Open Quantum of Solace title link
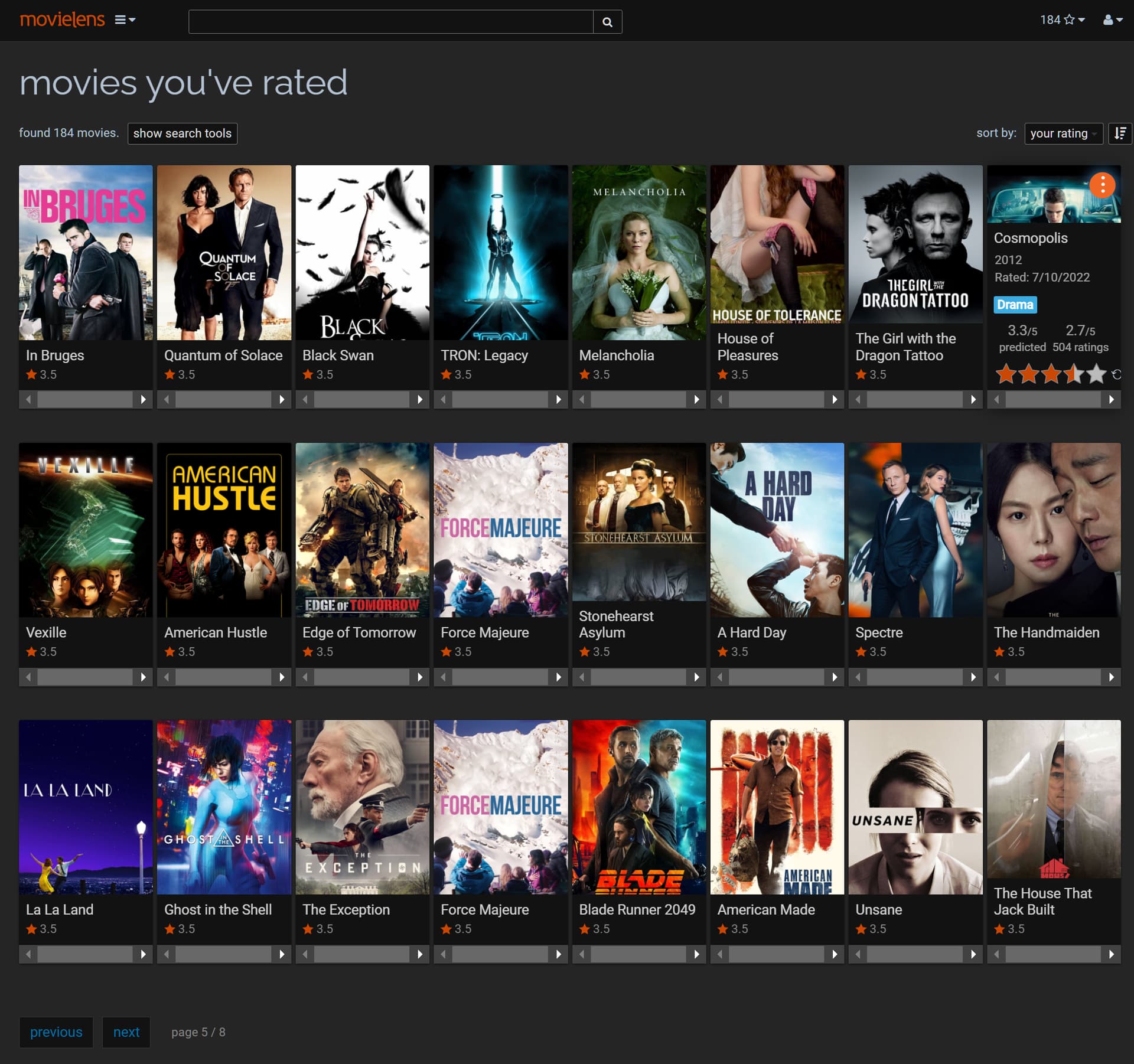This screenshot has height=1064, width=1134. tap(223, 355)
